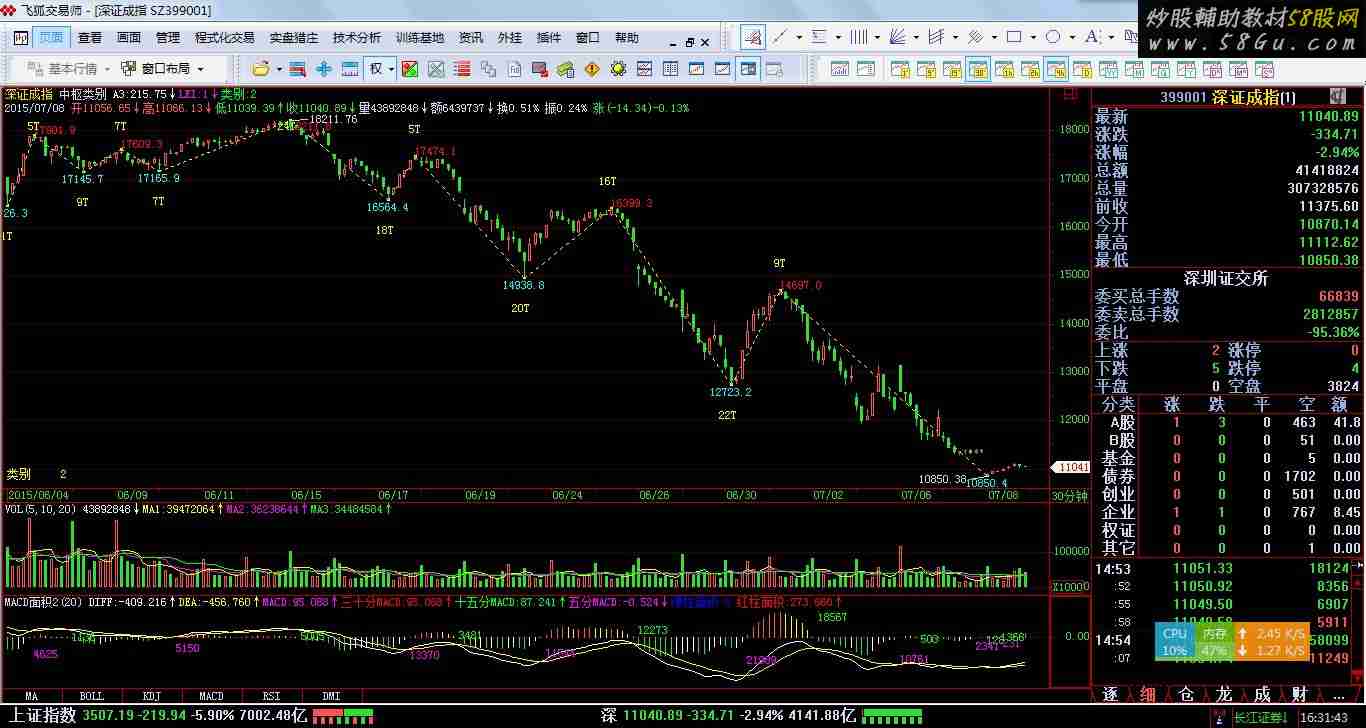Viewport: 1366px width, 728px height.
Task: Open the 技术分析 menu
Action: tap(357, 38)
